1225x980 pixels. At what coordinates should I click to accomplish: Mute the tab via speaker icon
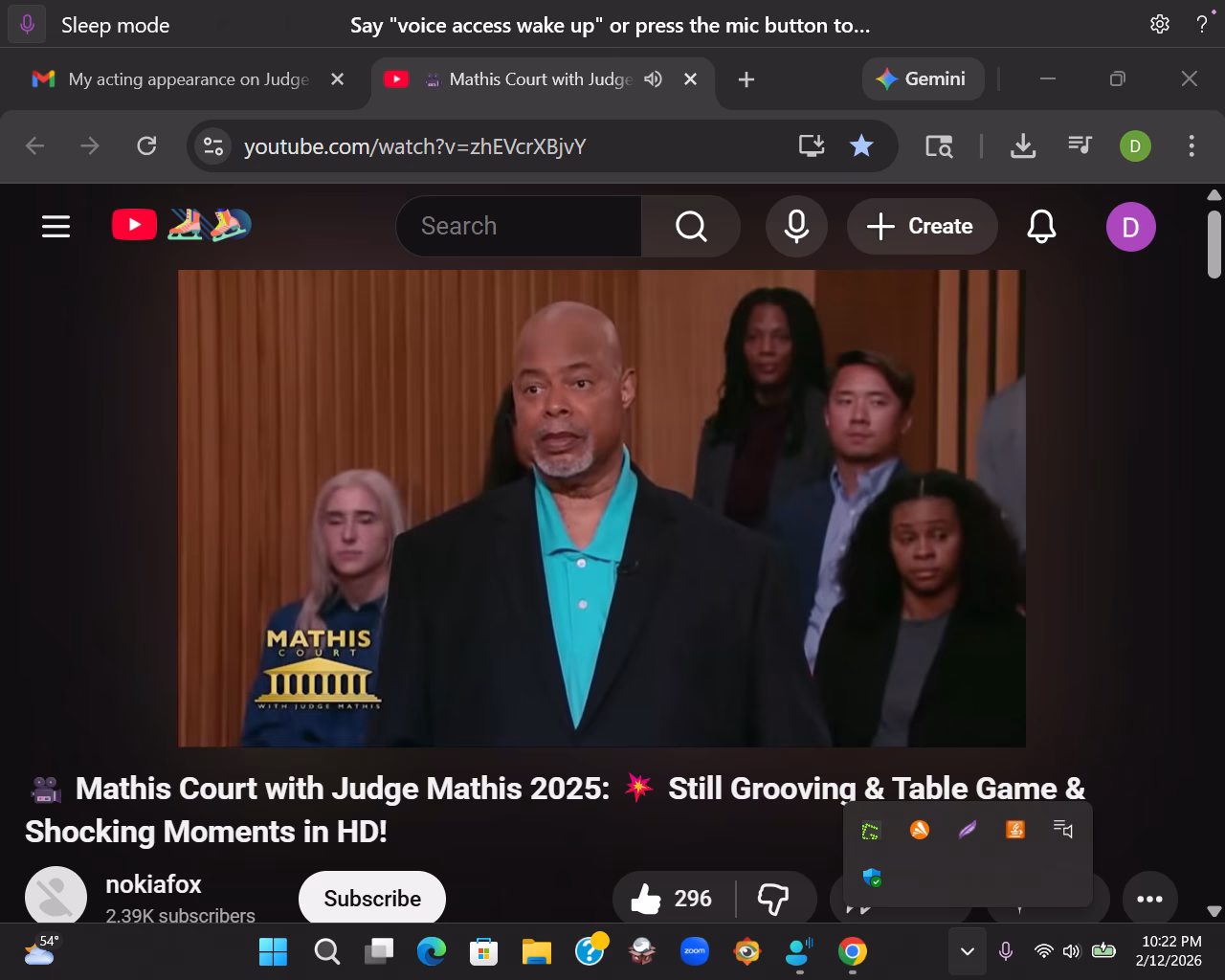point(654,79)
